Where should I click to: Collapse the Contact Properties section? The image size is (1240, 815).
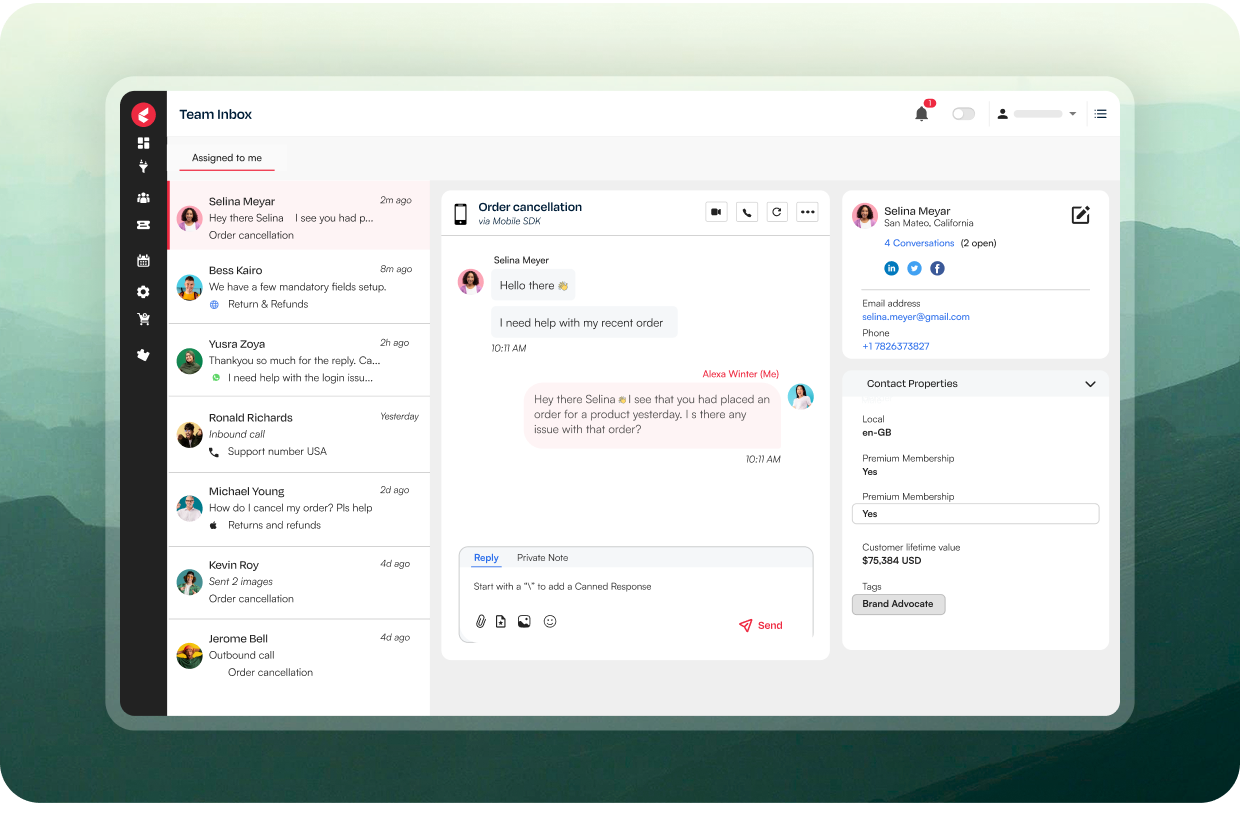(1090, 384)
